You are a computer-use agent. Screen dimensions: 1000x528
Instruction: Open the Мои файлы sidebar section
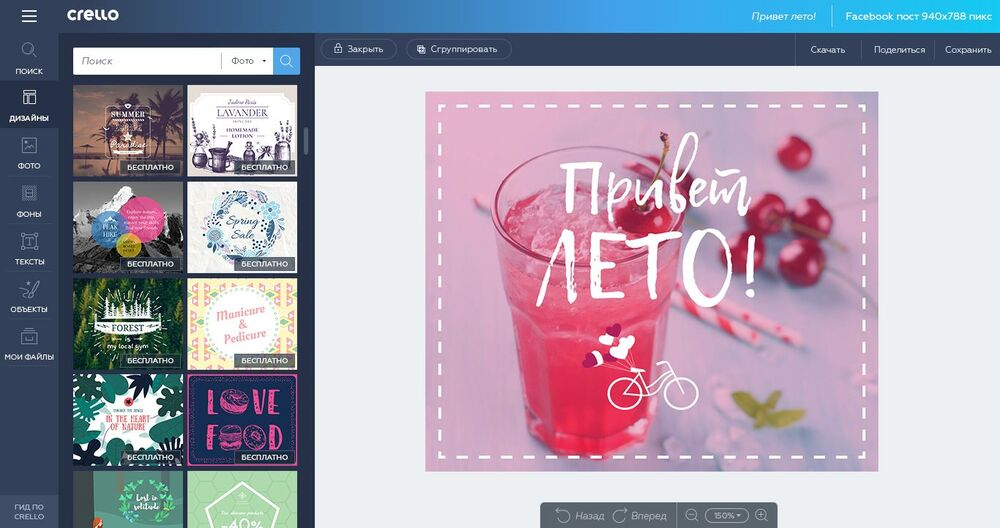point(29,344)
